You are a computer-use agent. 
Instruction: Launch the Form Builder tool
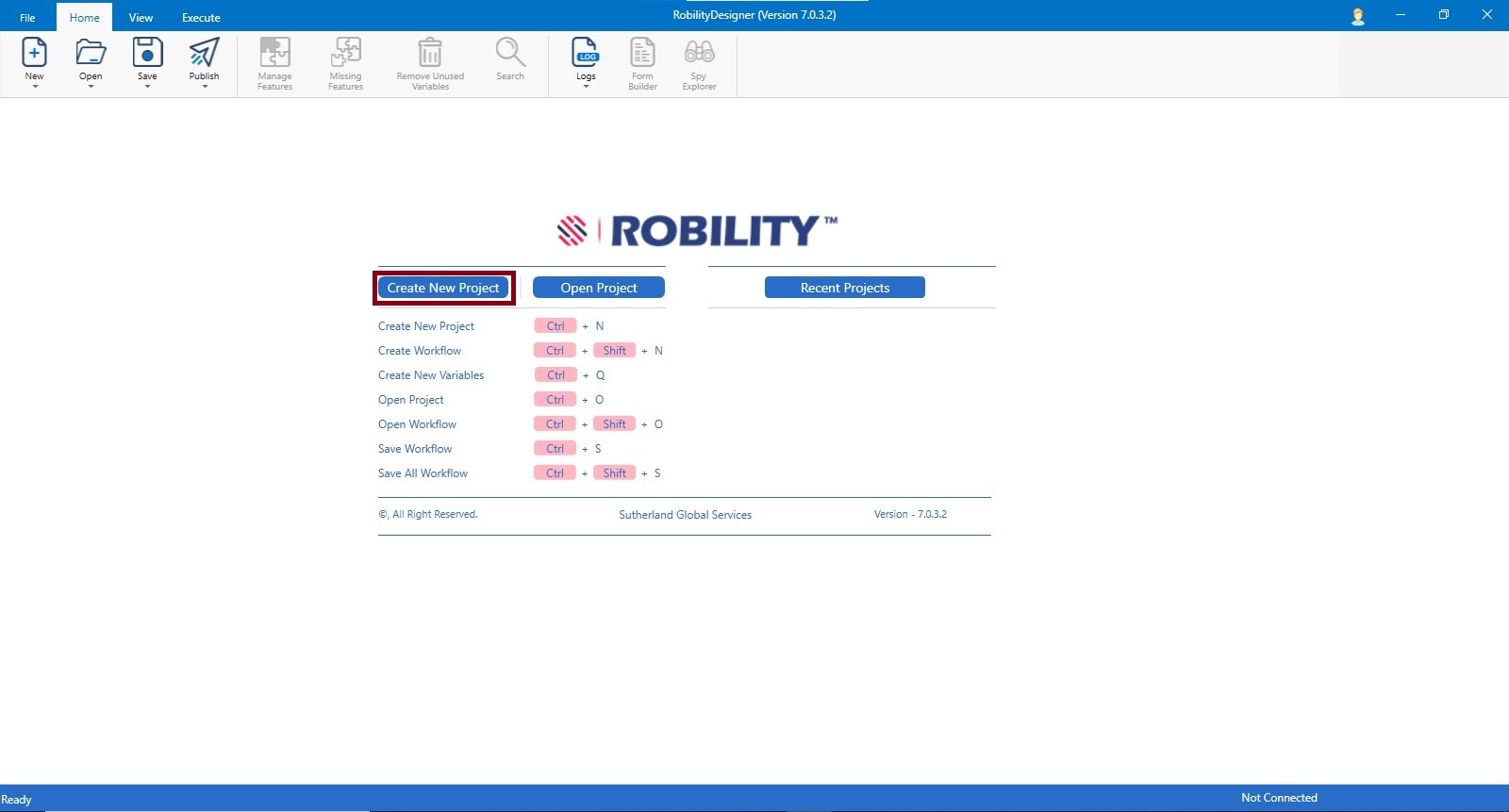click(642, 53)
